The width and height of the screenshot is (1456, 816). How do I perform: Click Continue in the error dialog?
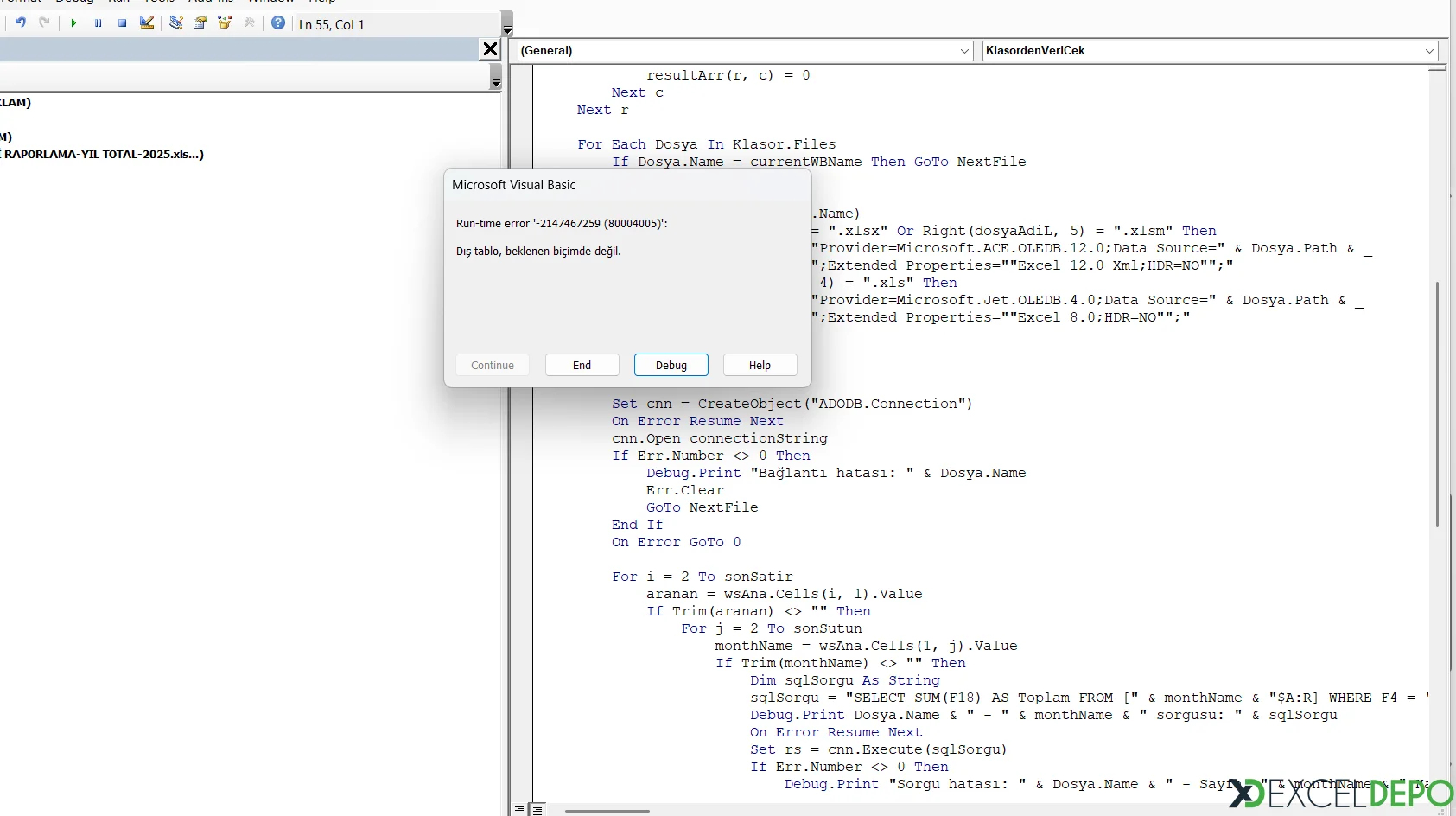point(493,366)
